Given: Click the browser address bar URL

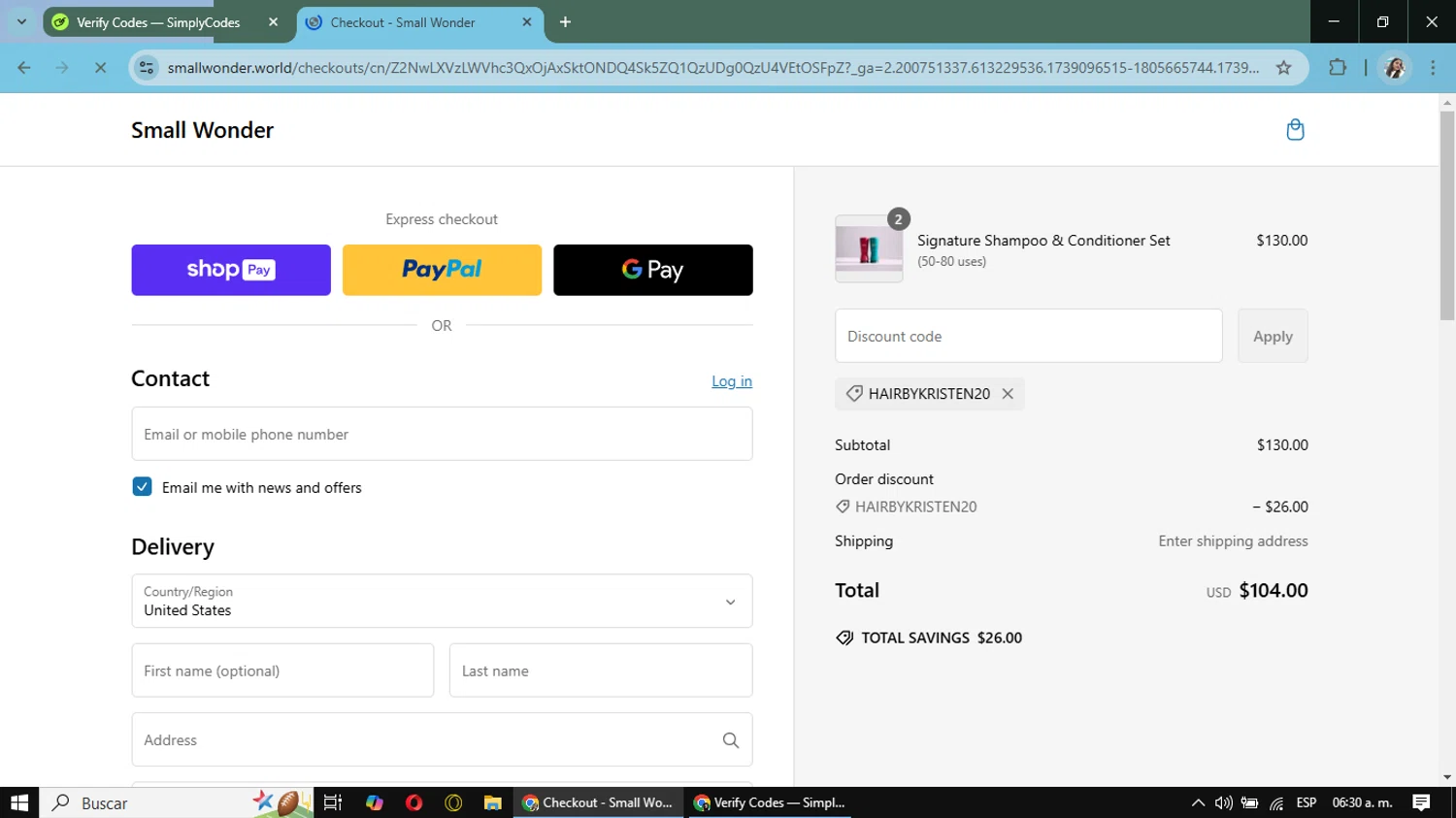Looking at the screenshot, I should tap(713, 68).
